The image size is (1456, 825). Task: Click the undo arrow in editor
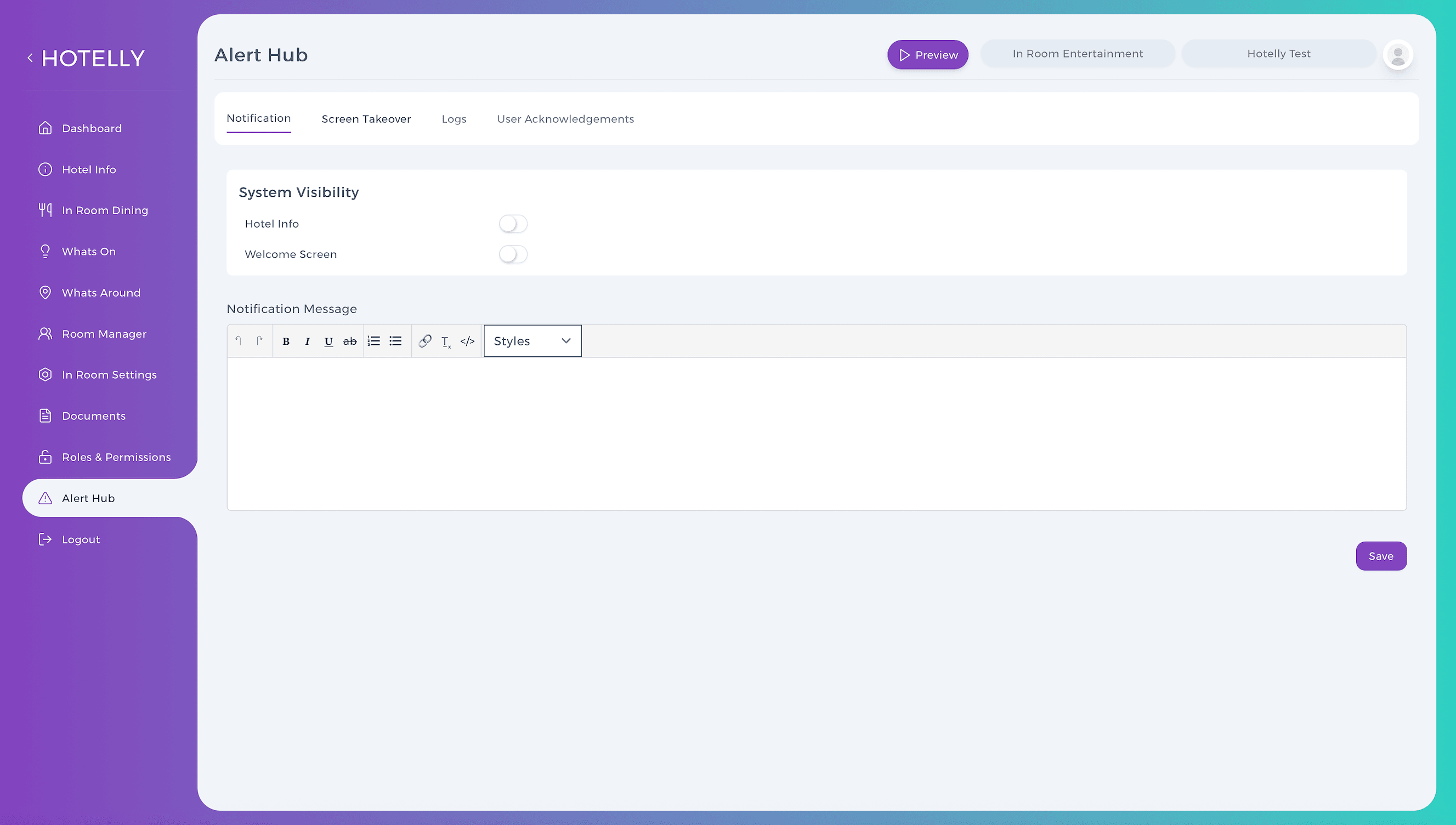coord(239,341)
